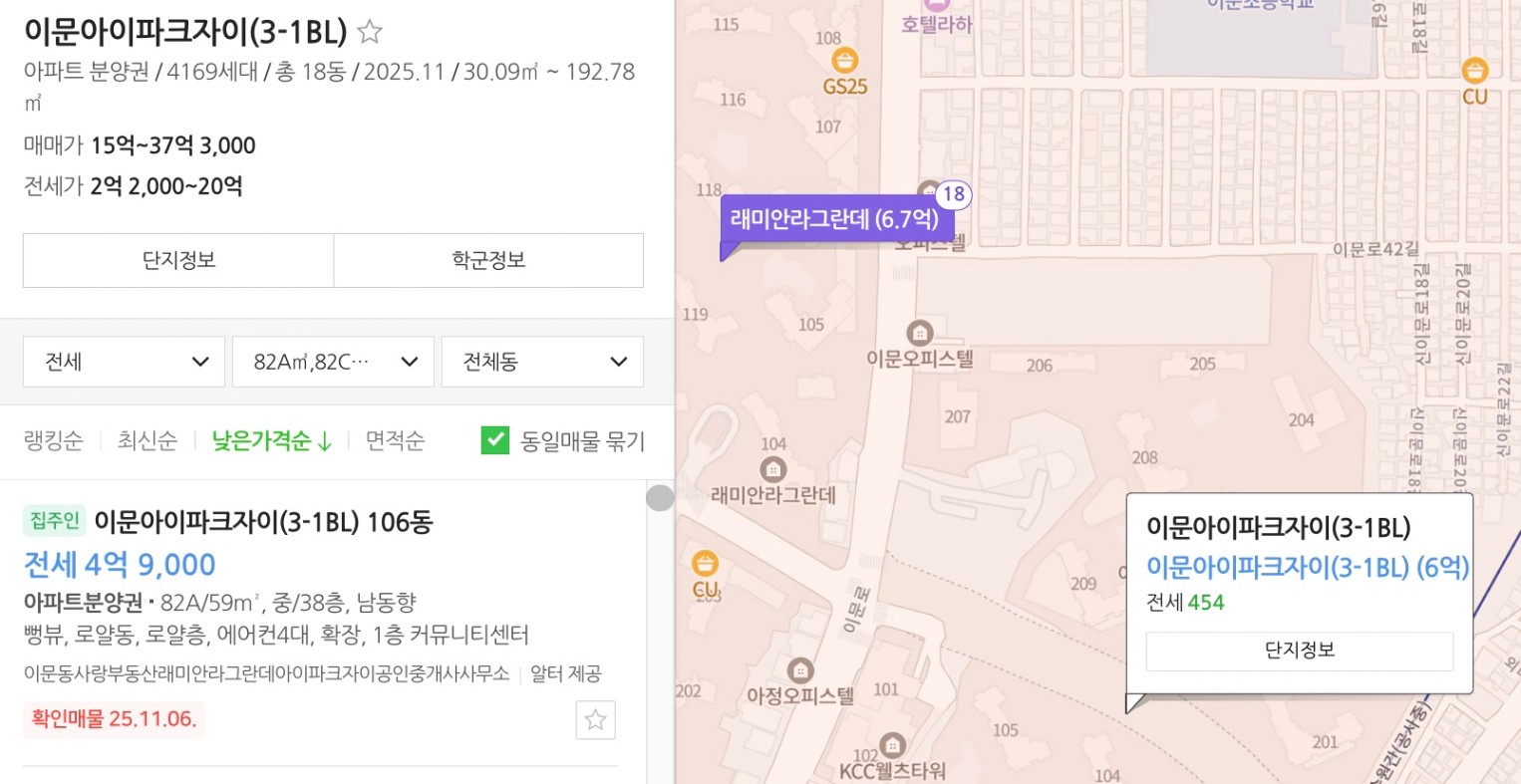This screenshot has width=1521, height=784.
Task: Select the 래미안라그란데 complex icon near building 104
Action: coord(772,468)
